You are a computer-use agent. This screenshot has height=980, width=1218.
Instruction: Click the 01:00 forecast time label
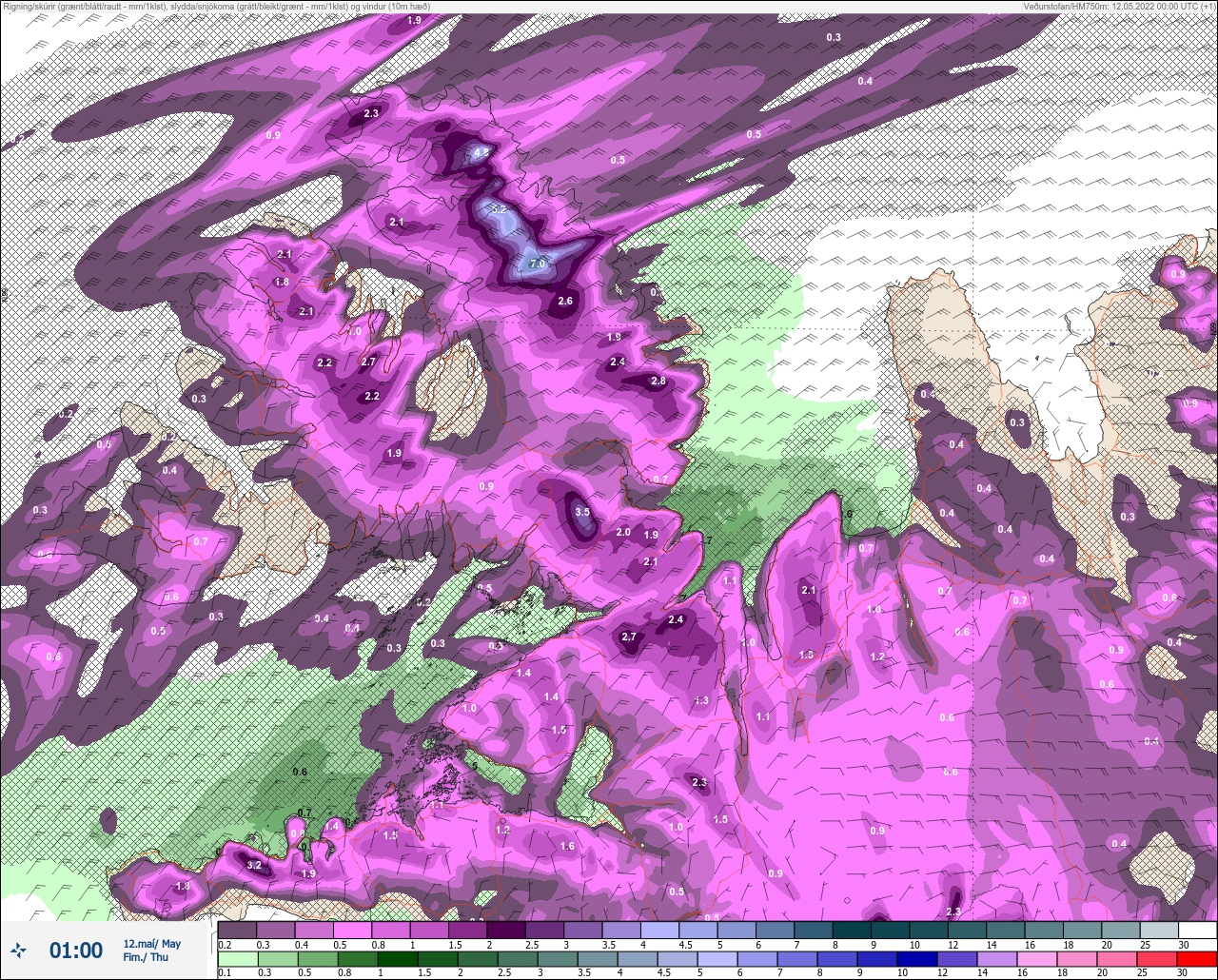(x=76, y=950)
